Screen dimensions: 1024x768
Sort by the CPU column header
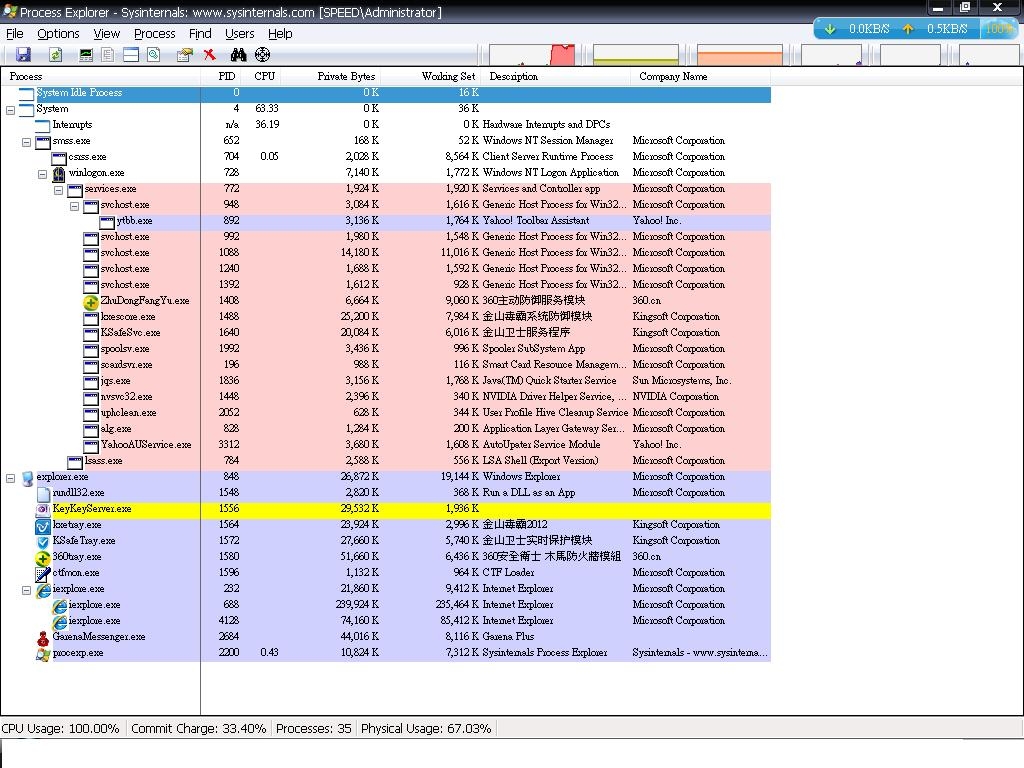click(265, 76)
